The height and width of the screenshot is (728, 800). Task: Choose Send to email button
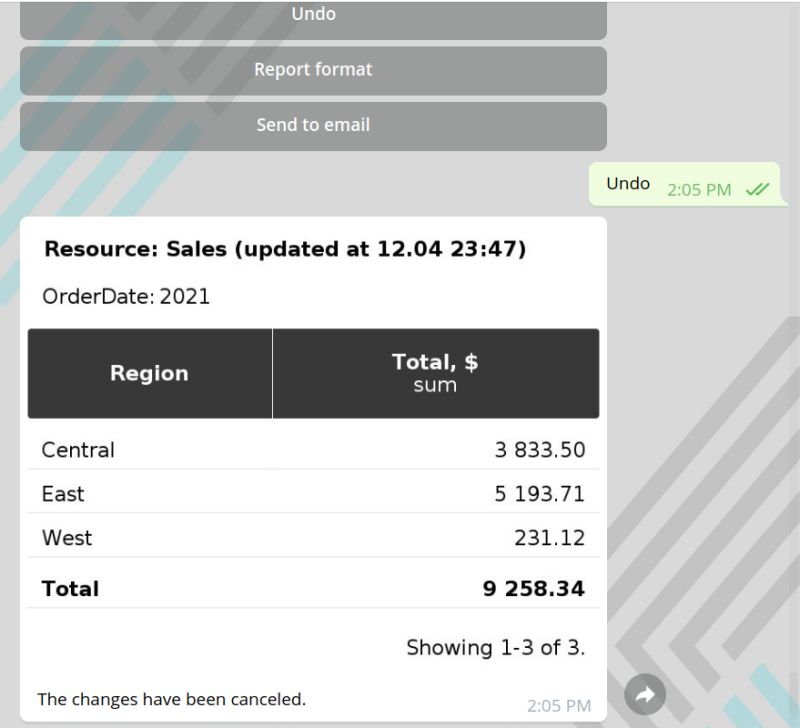313,125
